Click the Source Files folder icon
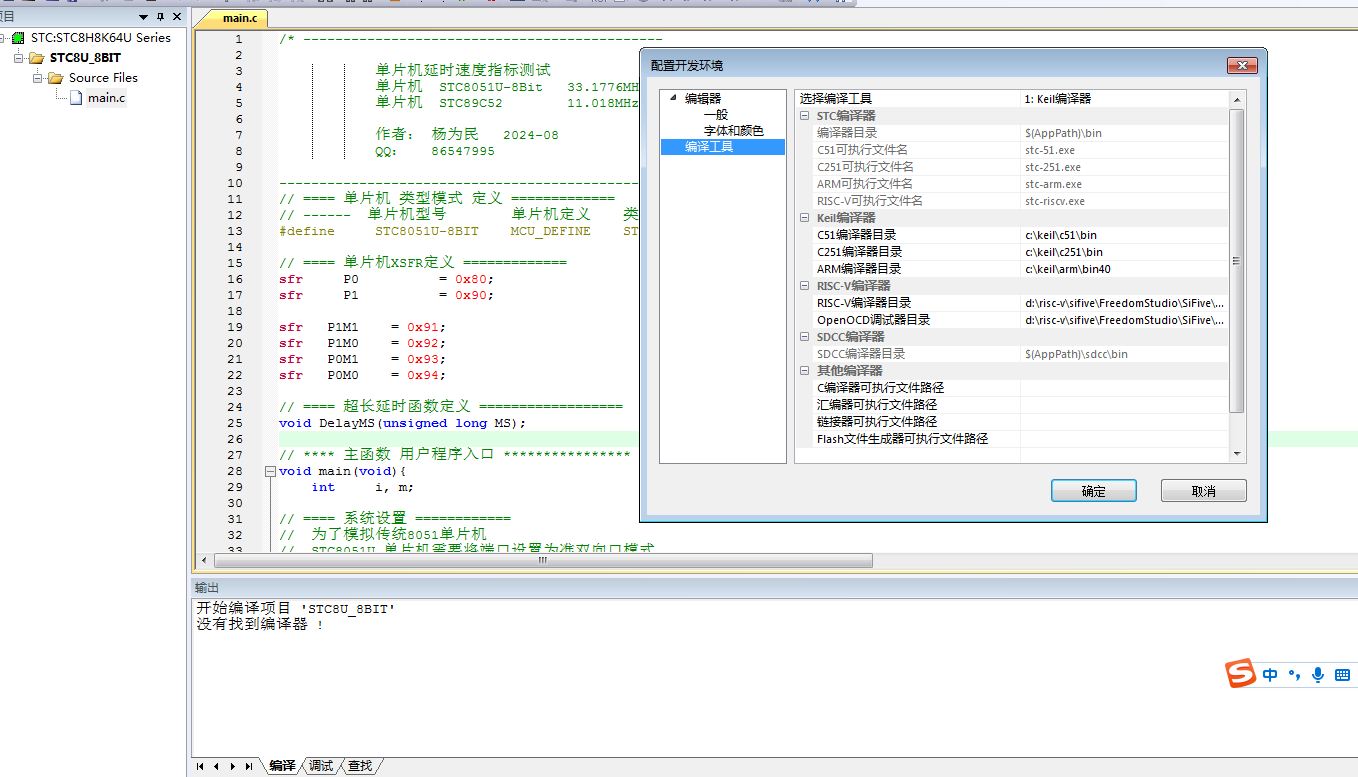Screen dimensions: 1358x777 click(x=56, y=78)
